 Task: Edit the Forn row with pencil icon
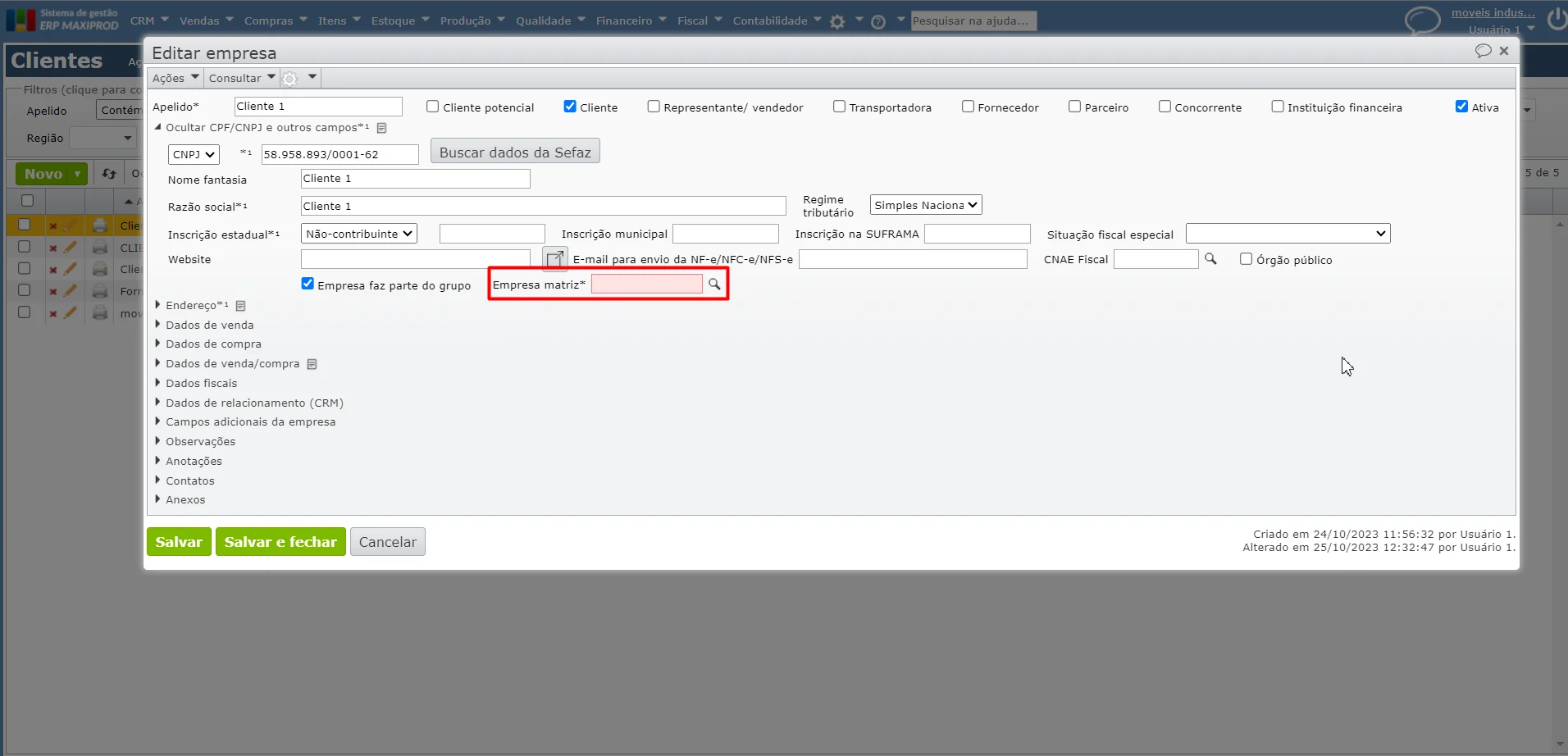[x=71, y=290]
